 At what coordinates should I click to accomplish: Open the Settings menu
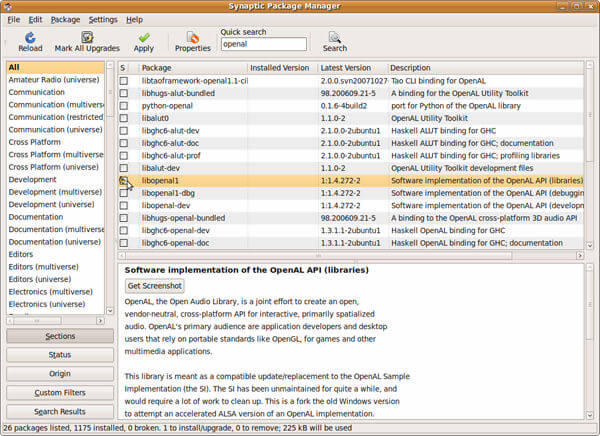click(103, 20)
